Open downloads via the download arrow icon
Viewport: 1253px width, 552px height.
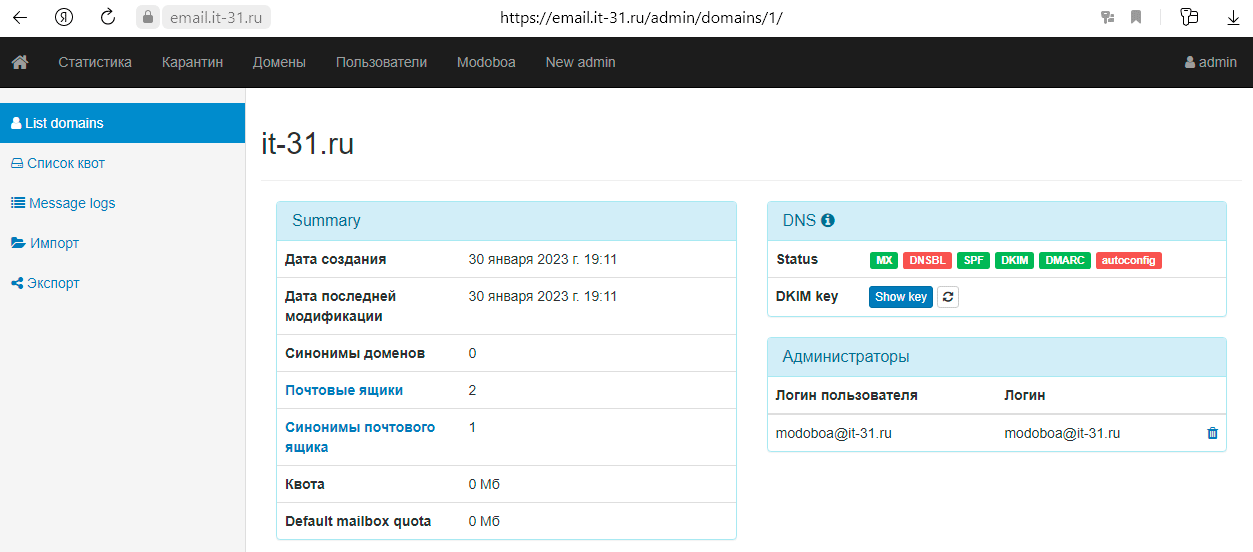tap(1233, 17)
